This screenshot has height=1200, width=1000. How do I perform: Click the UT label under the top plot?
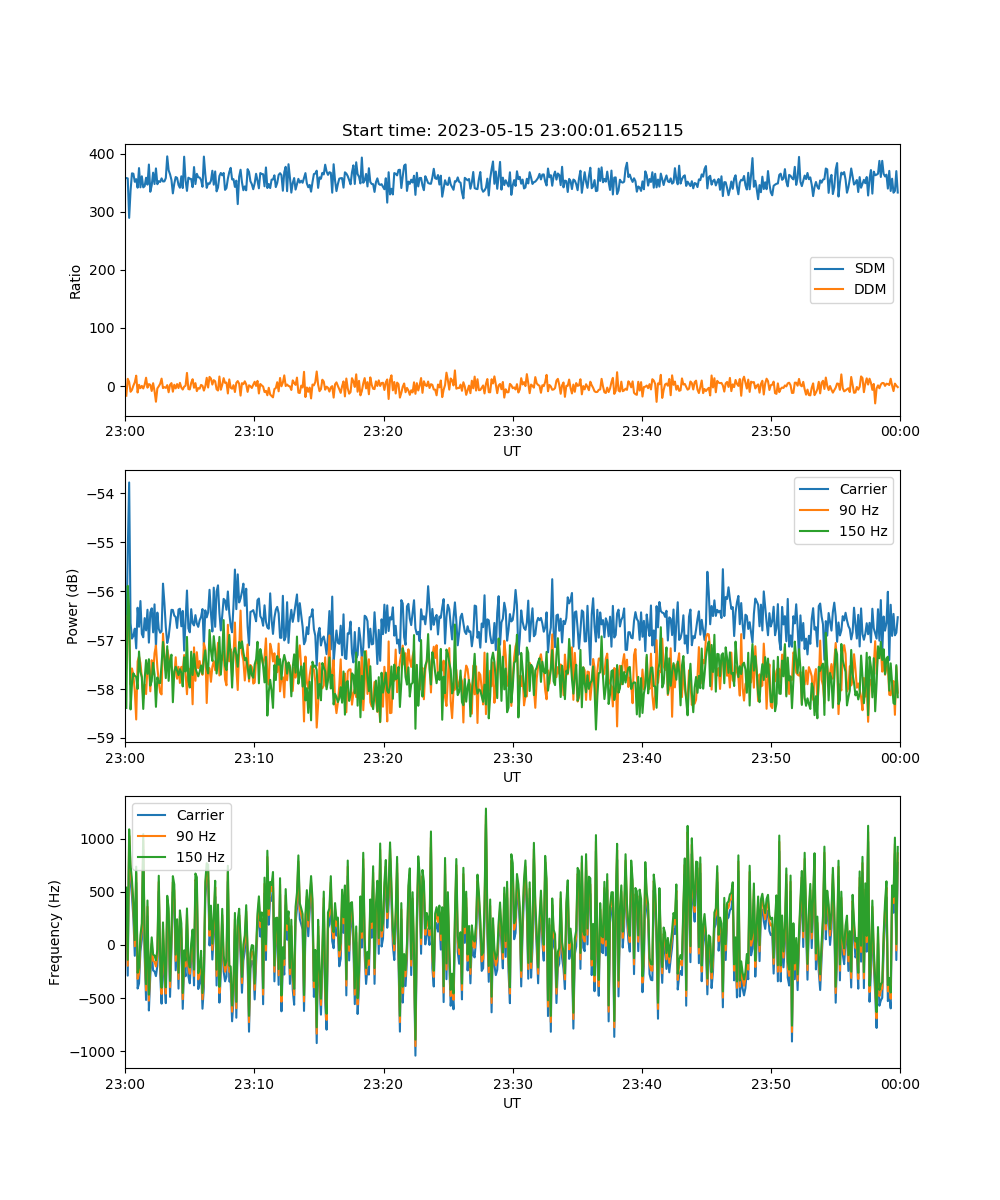(x=512, y=452)
